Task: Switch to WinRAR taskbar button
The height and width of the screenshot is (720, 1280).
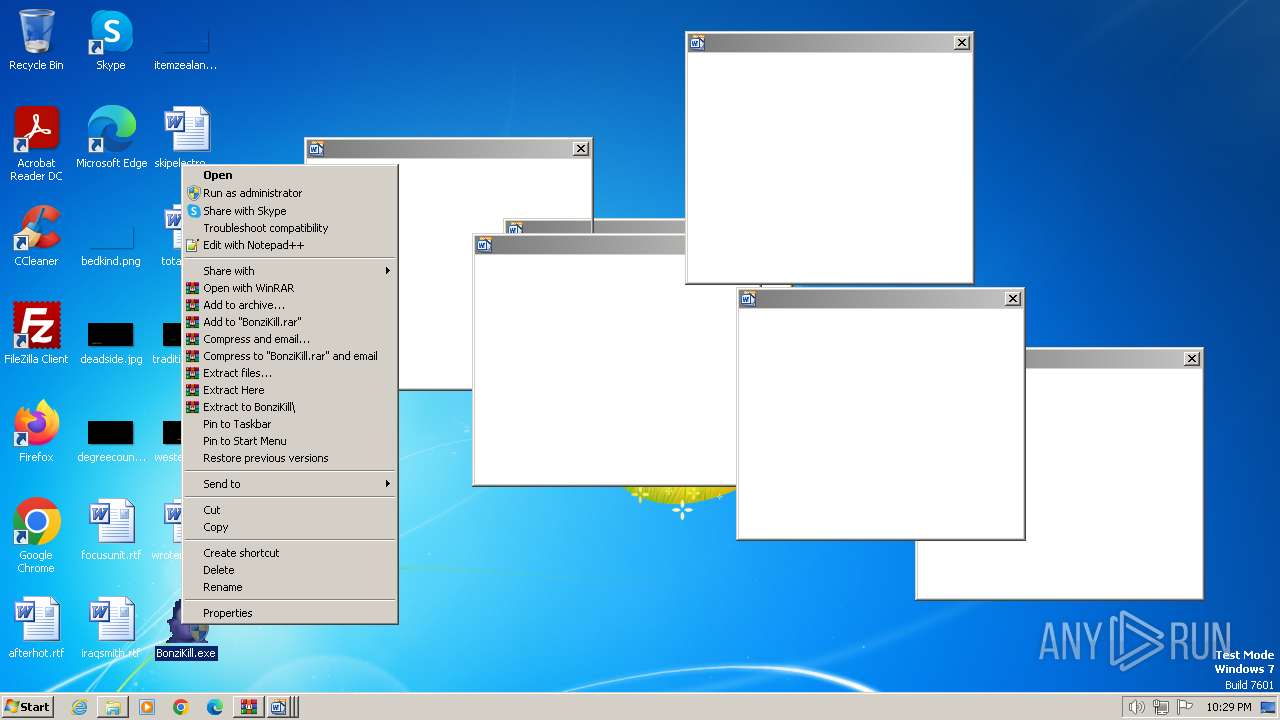Action: [x=248, y=707]
